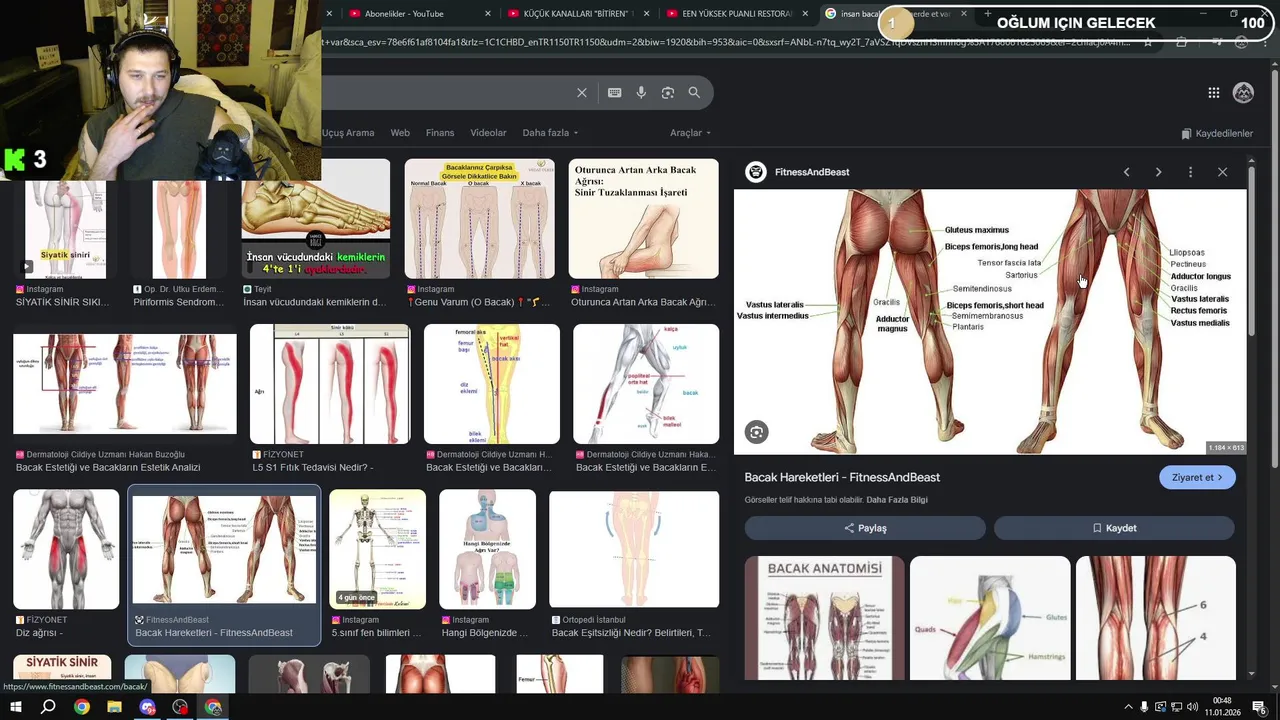Bookmark this page with the star icon
Viewport: 1280px width, 720px height.
tap(1148, 42)
